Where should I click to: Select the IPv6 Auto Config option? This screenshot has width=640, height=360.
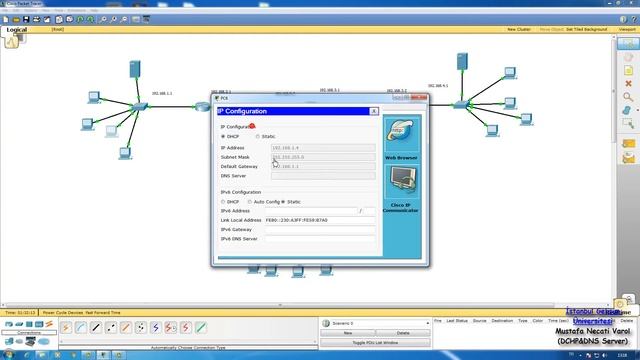point(249,202)
